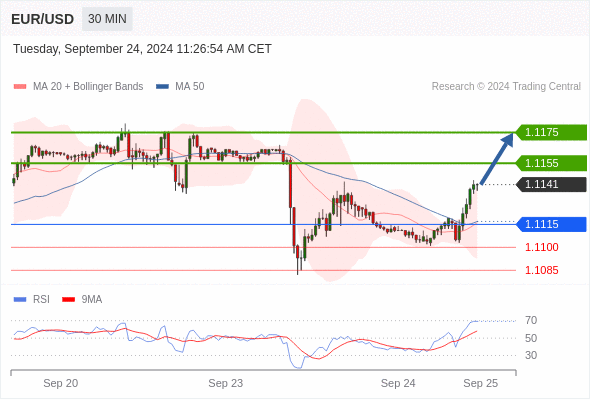590x400 pixels.
Task: Select the 30 MIN timeframe badge
Action: (107, 19)
